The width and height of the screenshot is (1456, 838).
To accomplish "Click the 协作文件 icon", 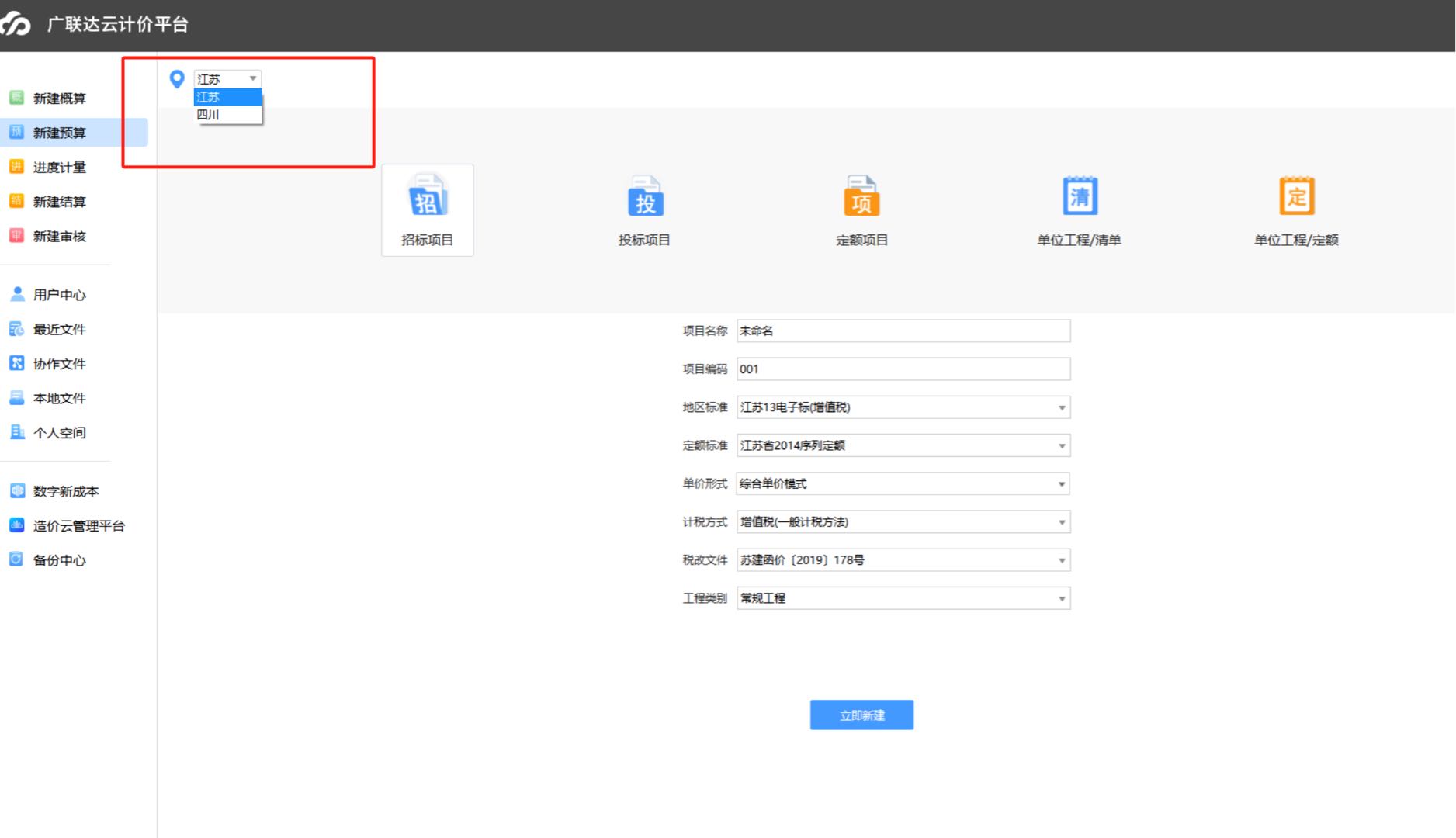I will [x=16, y=363].
